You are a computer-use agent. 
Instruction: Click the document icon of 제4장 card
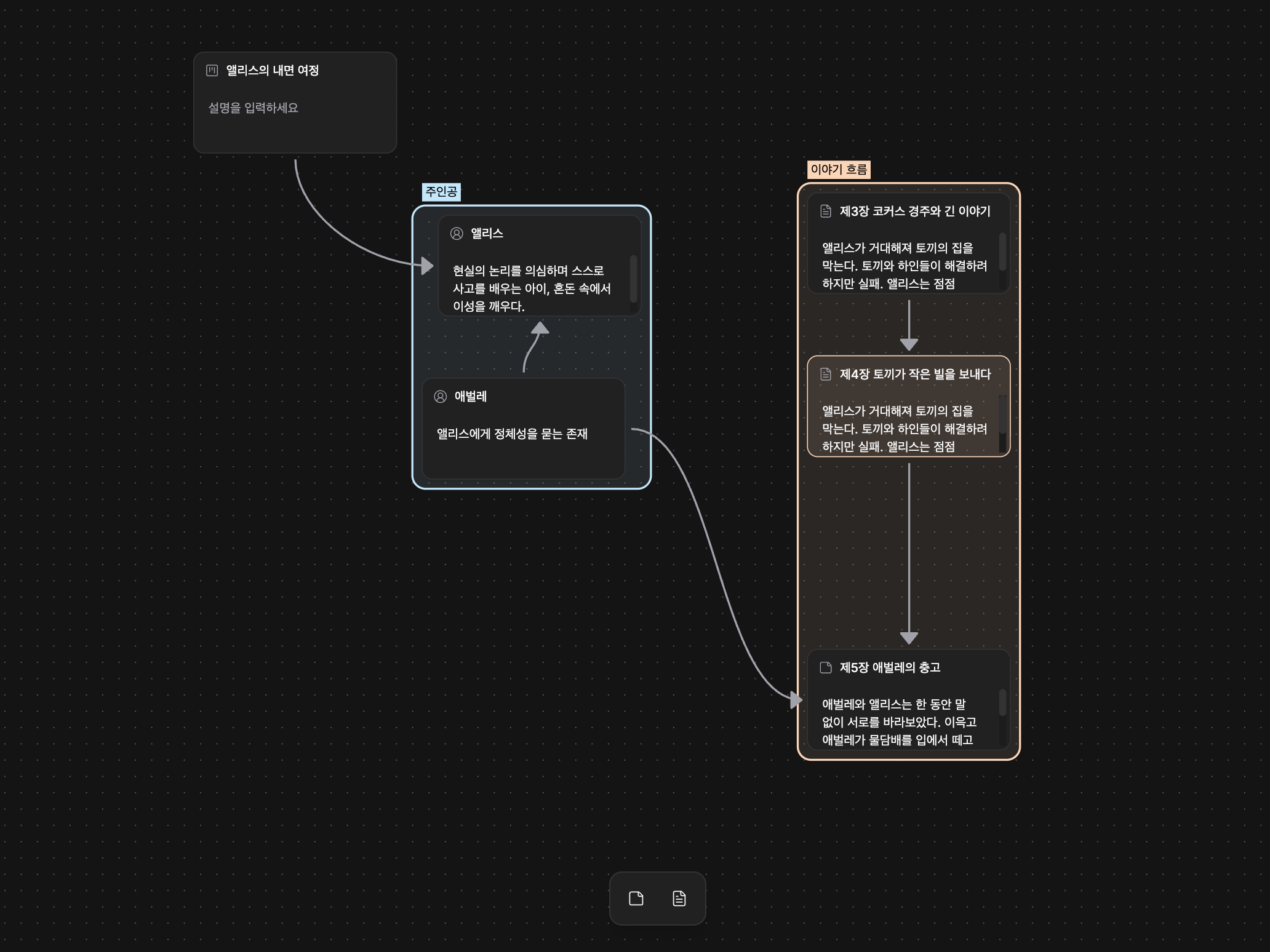(x=826, y=375)
